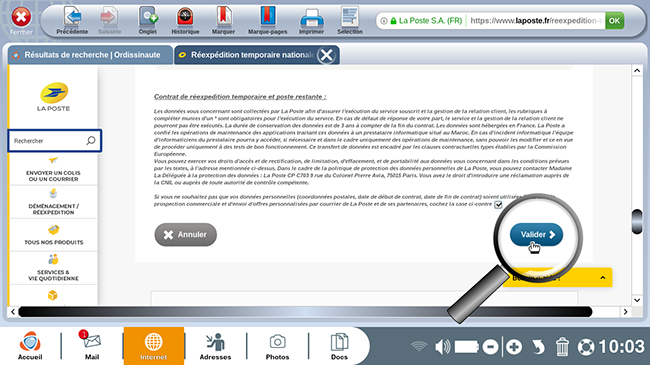Click the Contrat de réexpédition temporaire heading
This screenshot has height=365, width=650.
(240, 97)
